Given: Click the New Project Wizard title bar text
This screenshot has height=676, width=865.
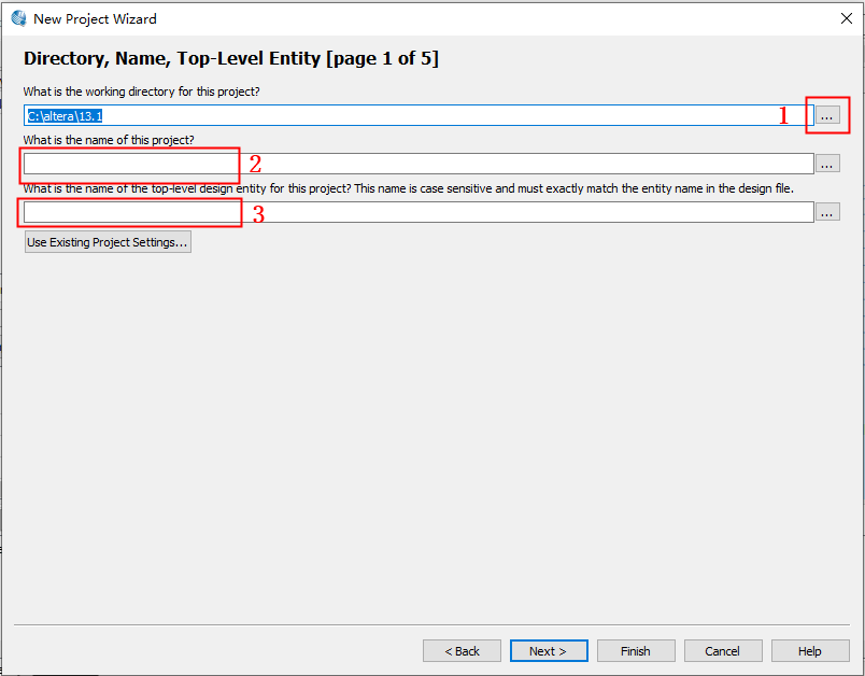Looking at the screenshot, I should click(95, 19).
